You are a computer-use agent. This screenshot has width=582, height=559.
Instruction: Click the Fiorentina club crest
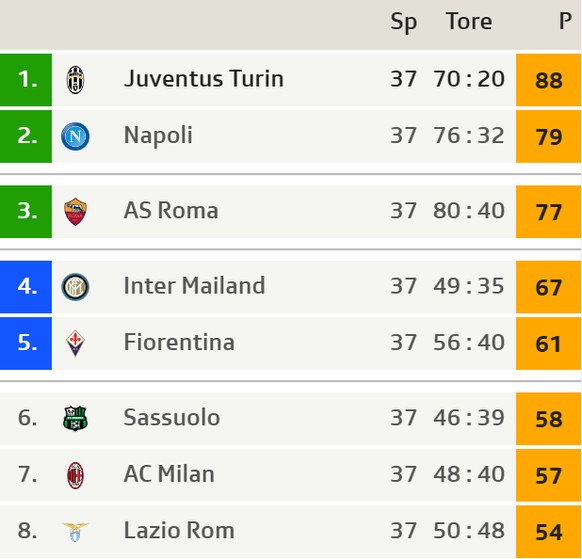pos(75,343)
